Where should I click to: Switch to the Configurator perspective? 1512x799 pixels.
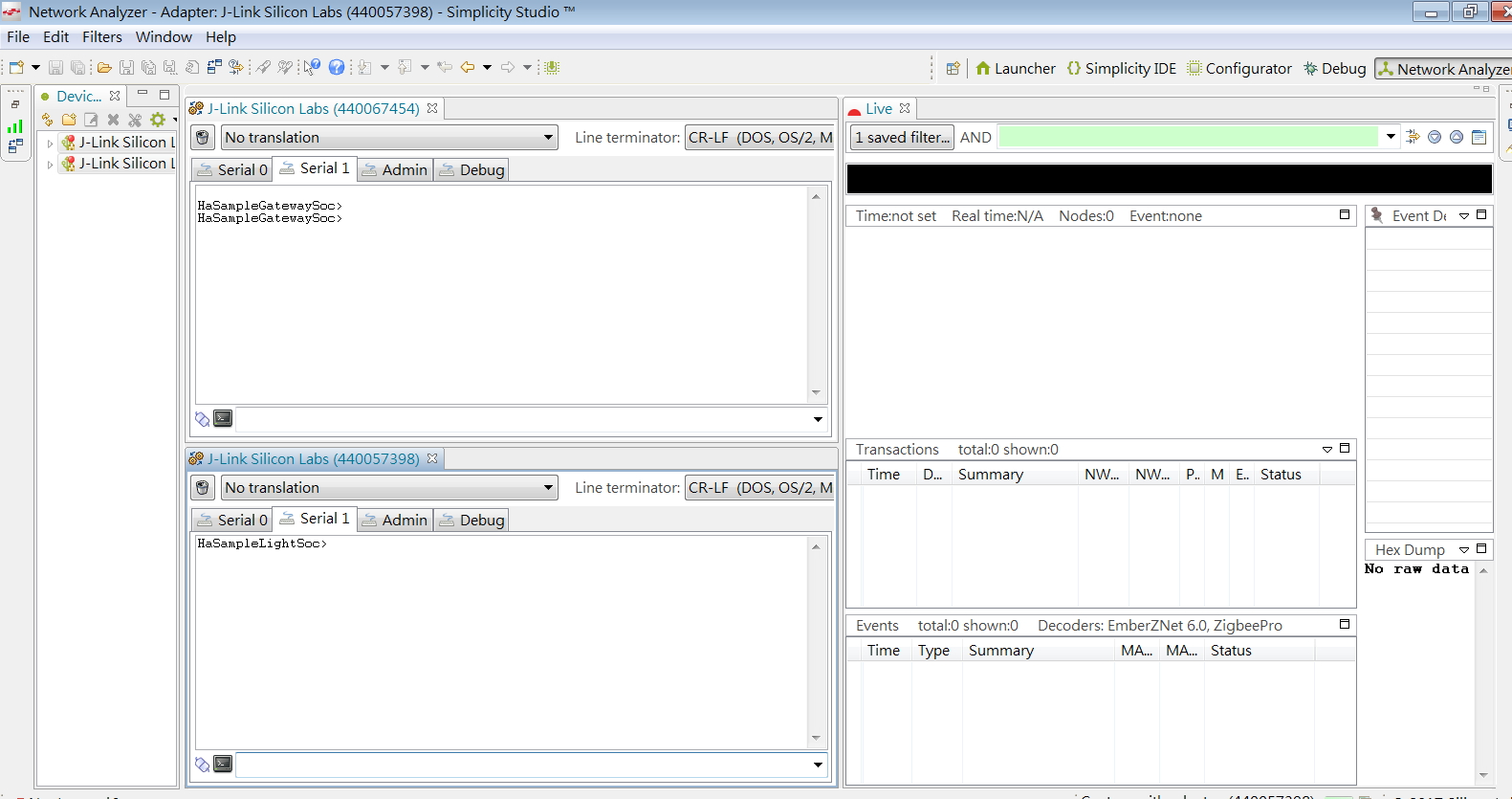click(1240, 69)
